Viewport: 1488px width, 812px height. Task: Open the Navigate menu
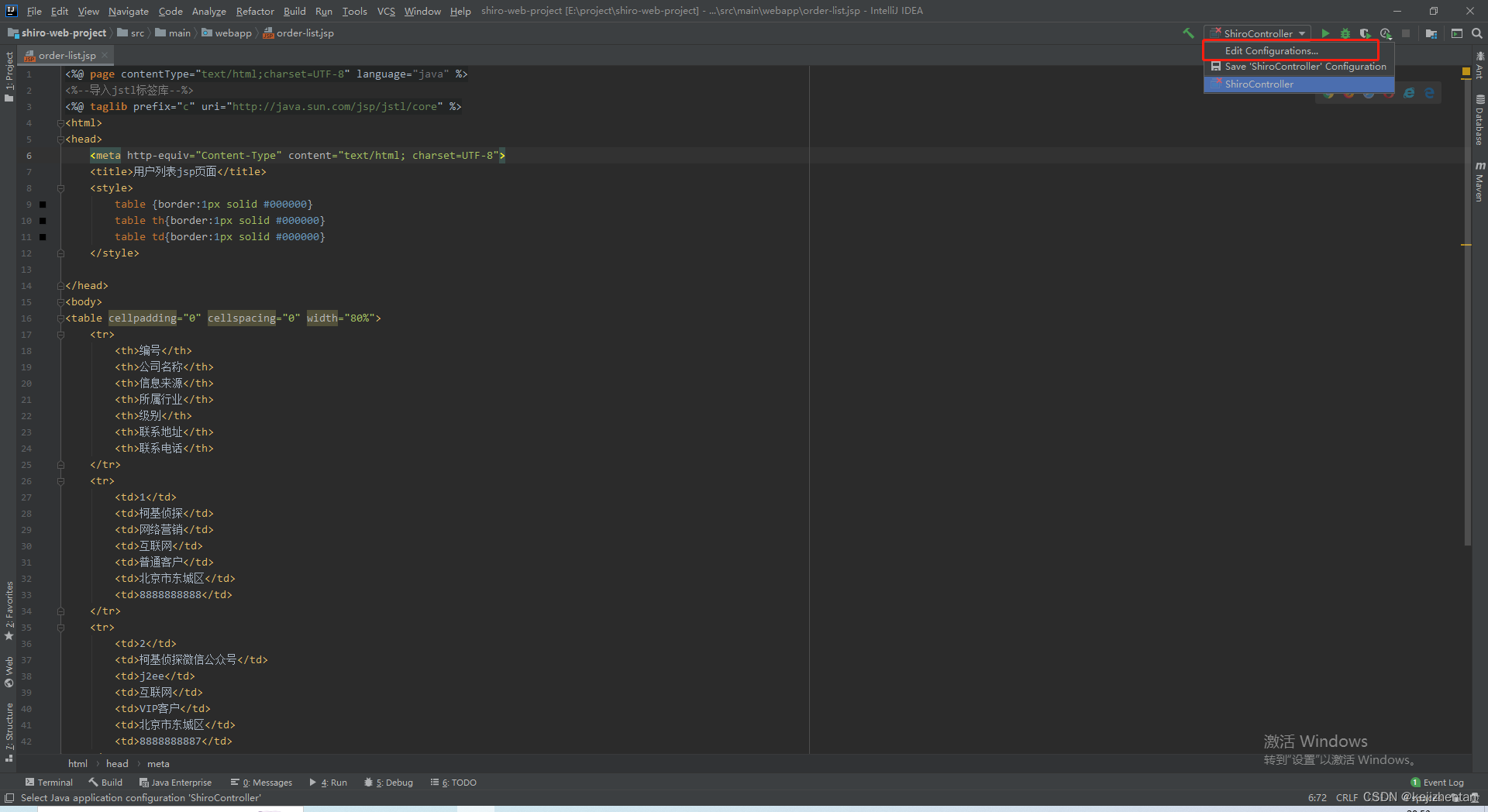coord(128,11)
